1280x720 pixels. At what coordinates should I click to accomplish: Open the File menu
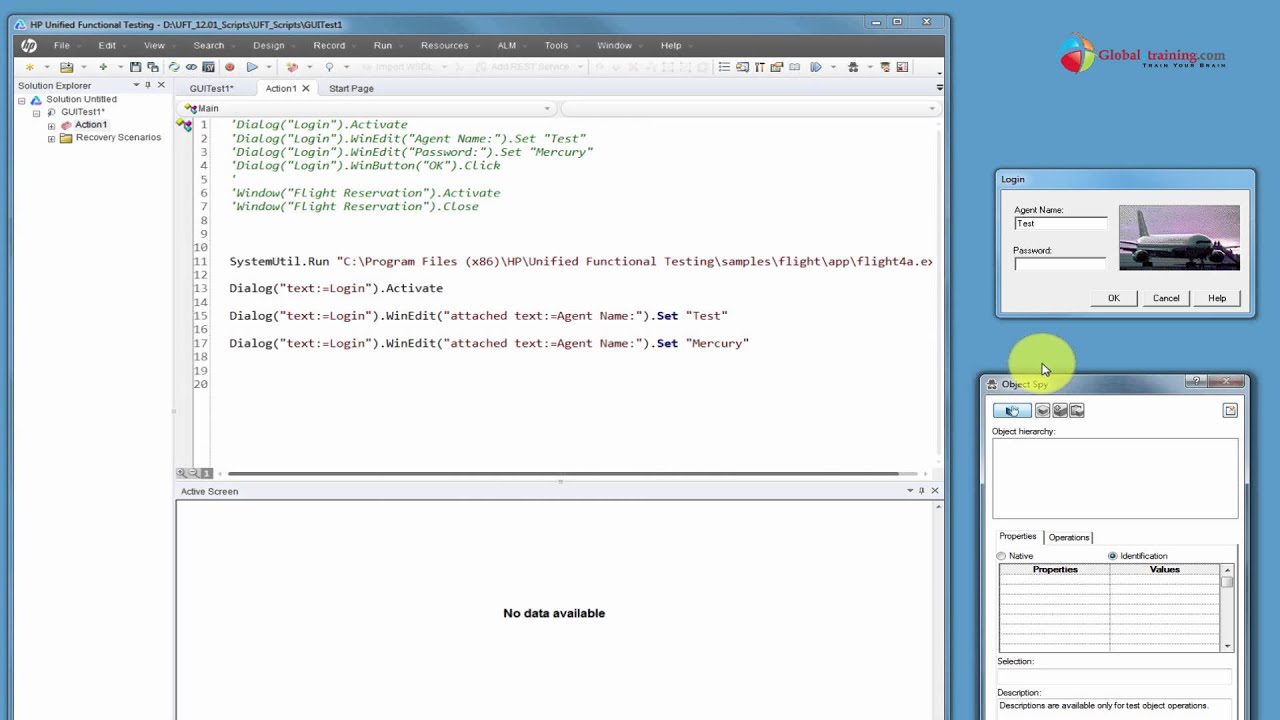62,45
